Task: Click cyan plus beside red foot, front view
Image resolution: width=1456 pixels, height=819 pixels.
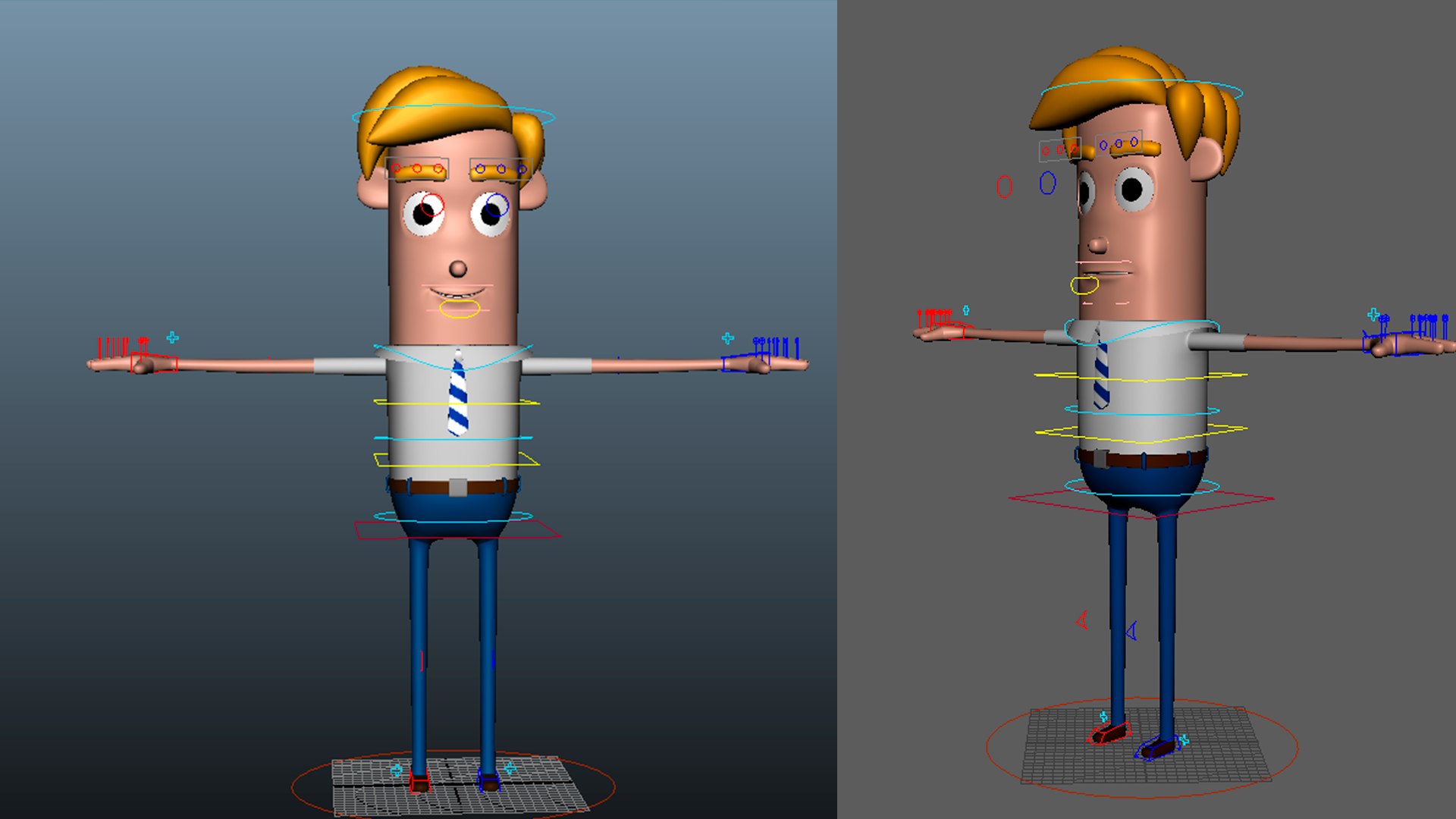Action: 396,770
